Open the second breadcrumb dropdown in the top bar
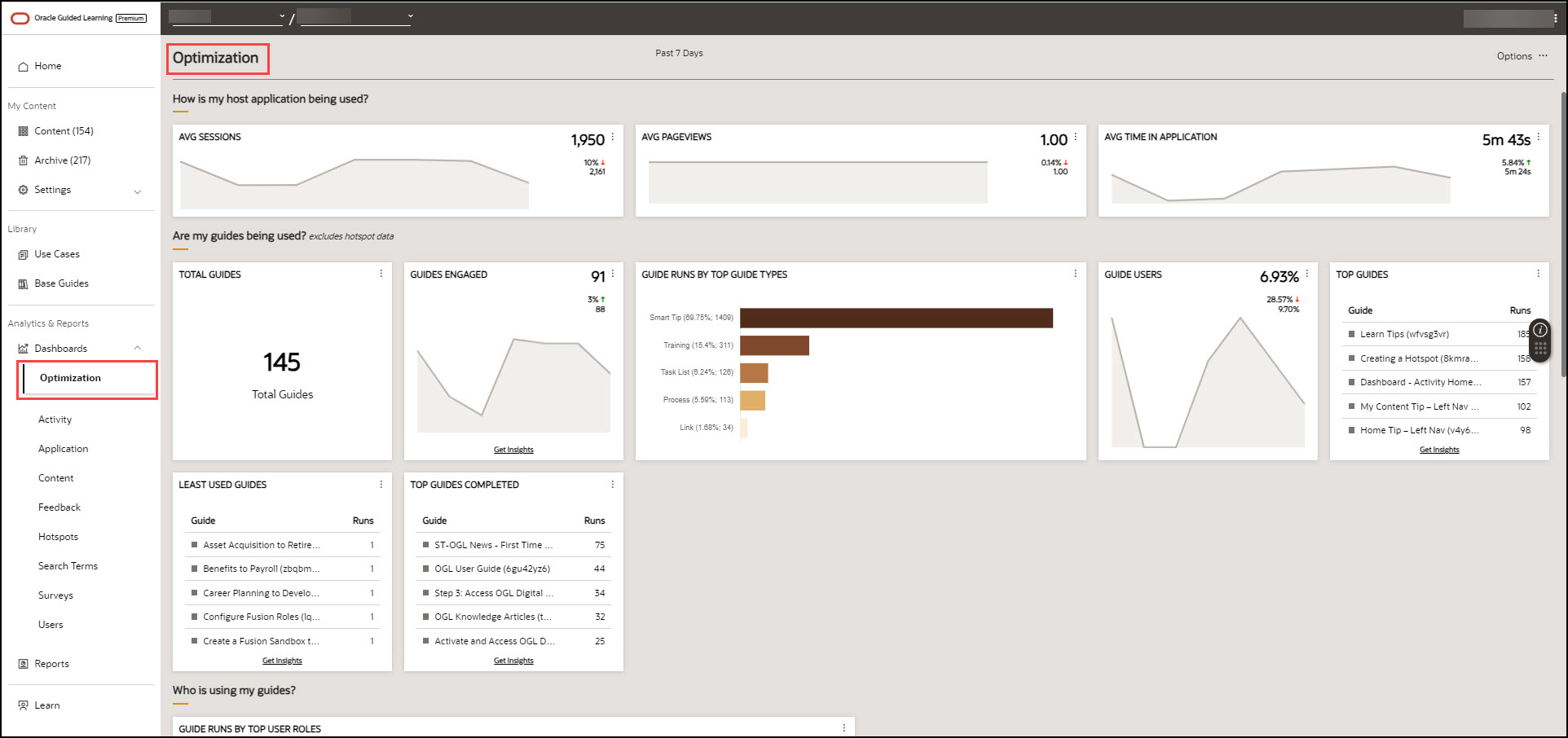Image resolution: width=1568 pixels, height=738 pixels. (x=410, y=15)
